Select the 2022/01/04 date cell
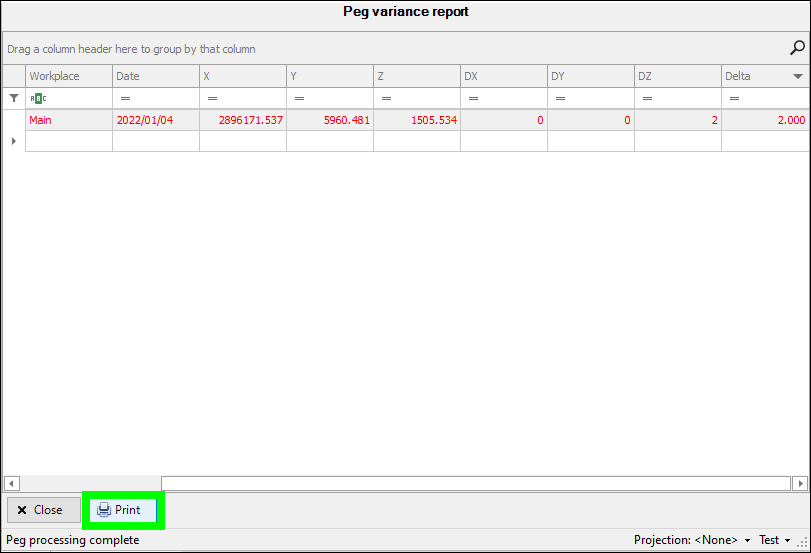Screen dimensions: 811x553 point(155,120)
